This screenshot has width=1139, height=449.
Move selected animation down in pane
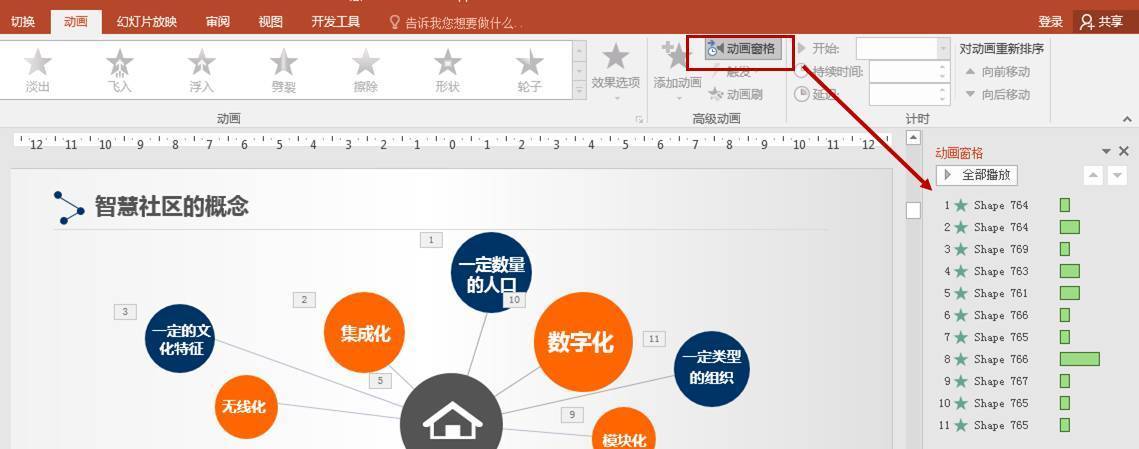1116,175
